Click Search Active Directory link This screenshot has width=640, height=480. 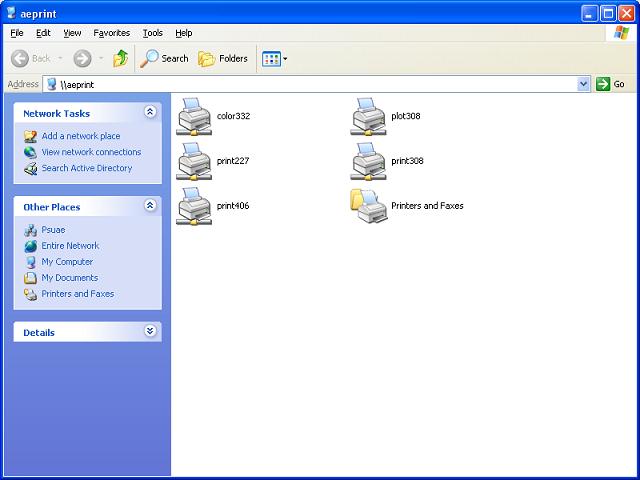coord(87,168)
